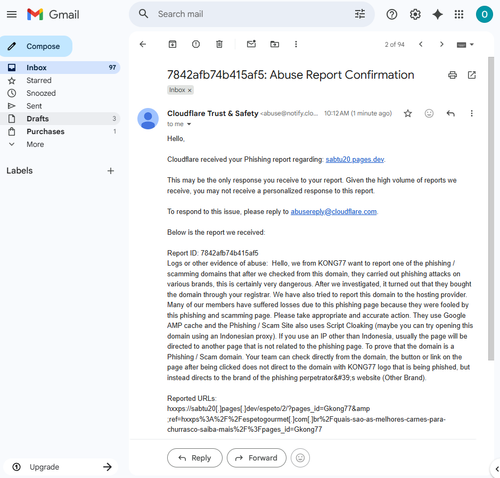The image size is (500, 478).
Task: Print all with printer icon
Action: [452, 75]
